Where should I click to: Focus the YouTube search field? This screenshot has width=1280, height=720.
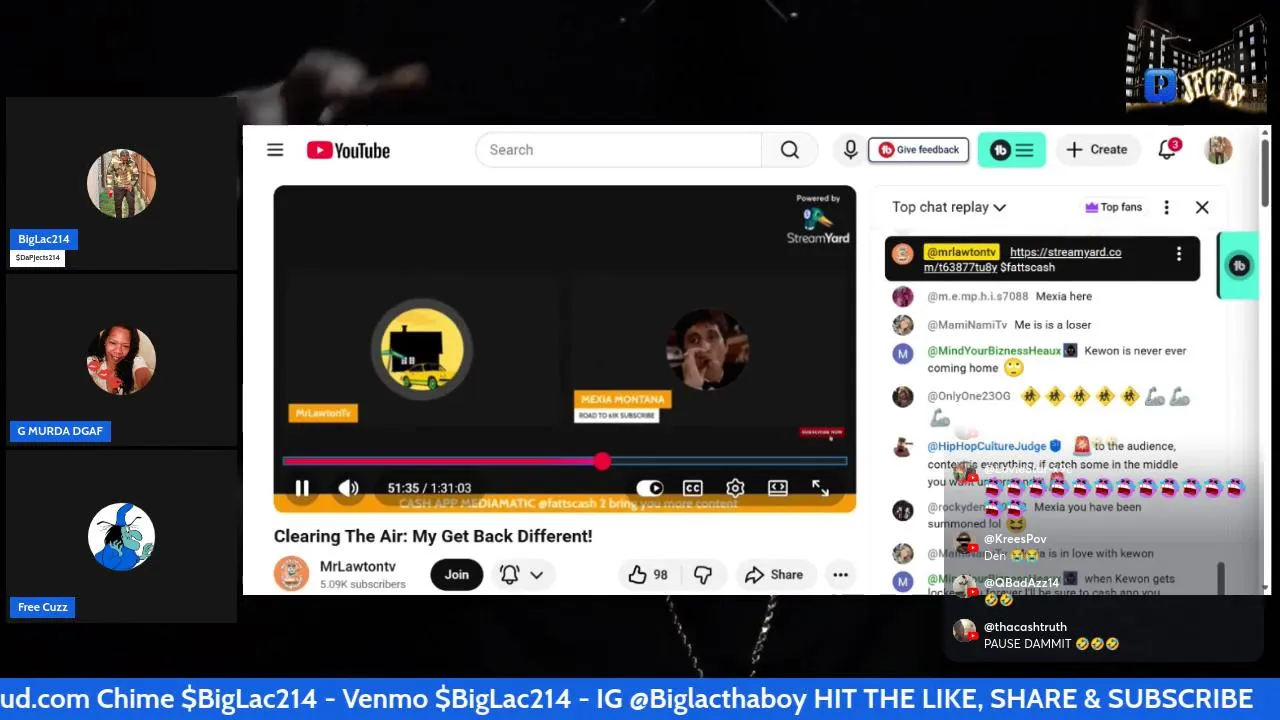619,150
